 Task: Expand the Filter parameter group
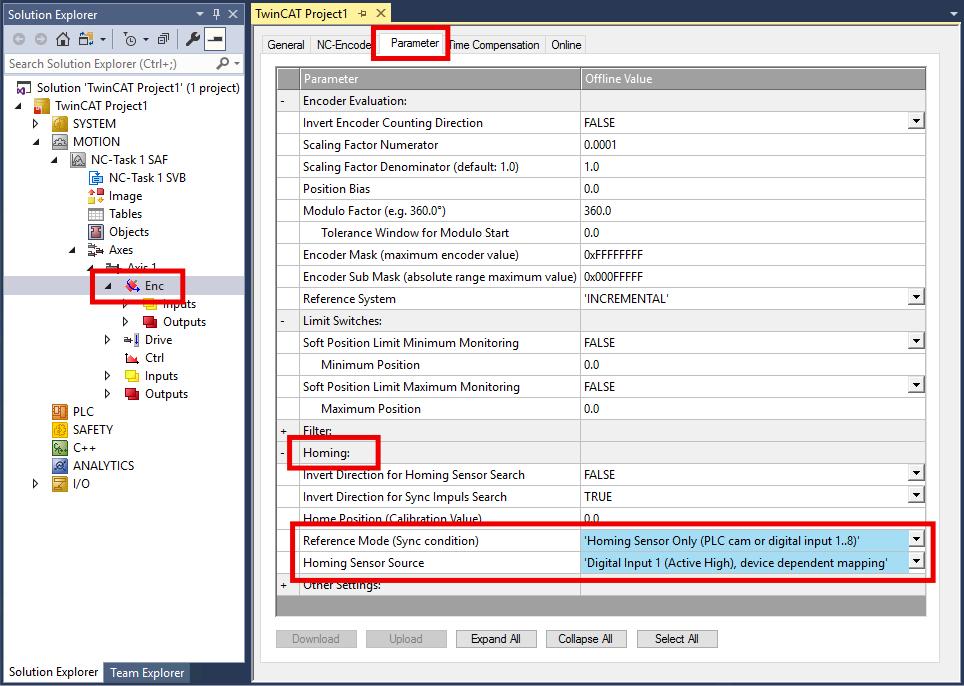(283, 431)
